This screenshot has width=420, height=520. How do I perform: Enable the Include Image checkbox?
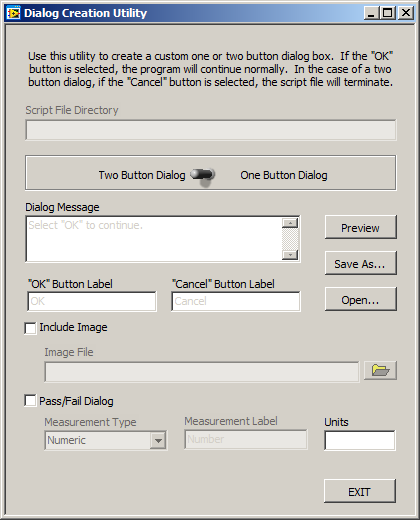[x=30, y=328]
